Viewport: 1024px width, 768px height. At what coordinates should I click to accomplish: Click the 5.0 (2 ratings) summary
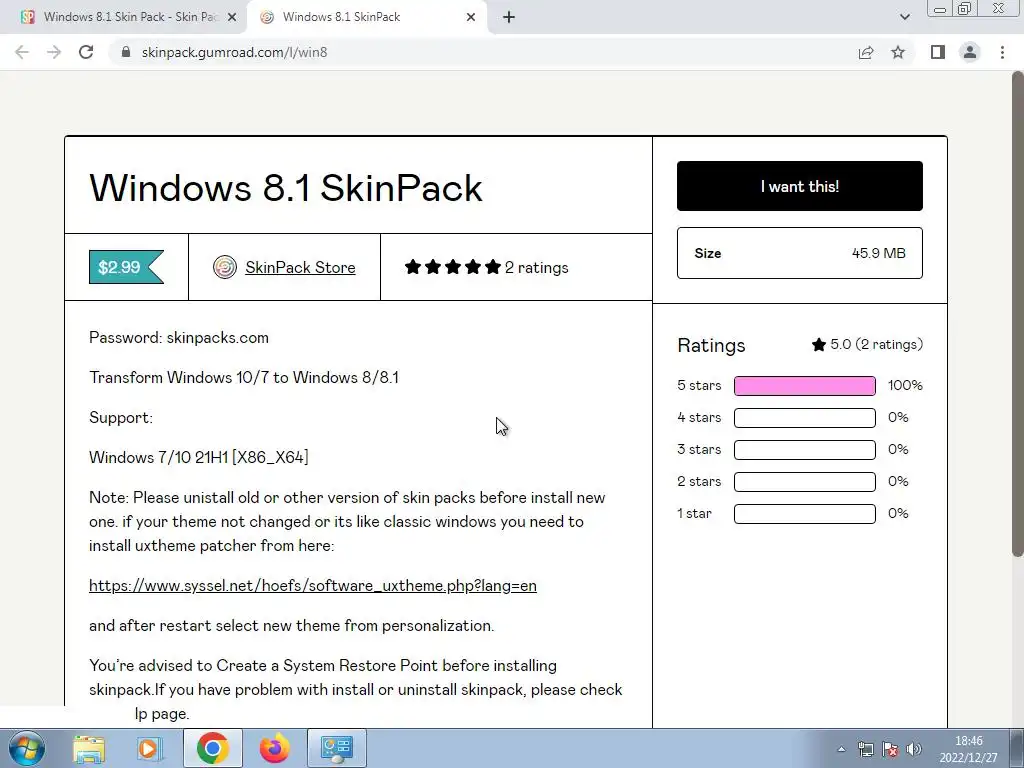[867, 344]
